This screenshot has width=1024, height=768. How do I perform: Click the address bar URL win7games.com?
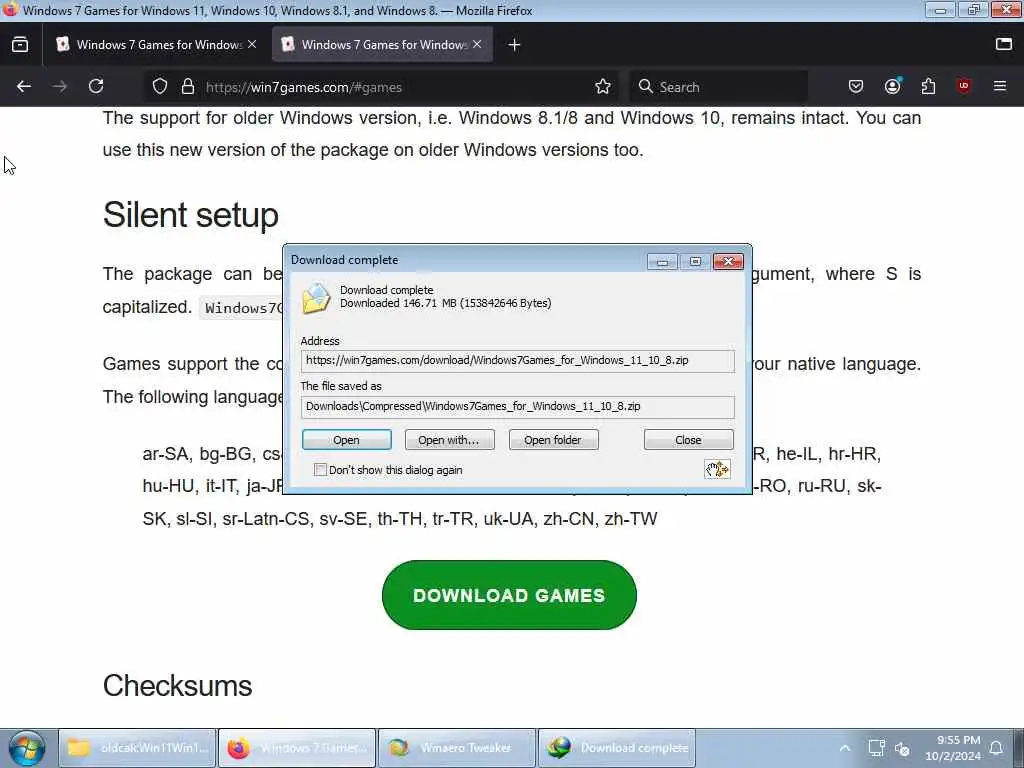click(304, 87)
